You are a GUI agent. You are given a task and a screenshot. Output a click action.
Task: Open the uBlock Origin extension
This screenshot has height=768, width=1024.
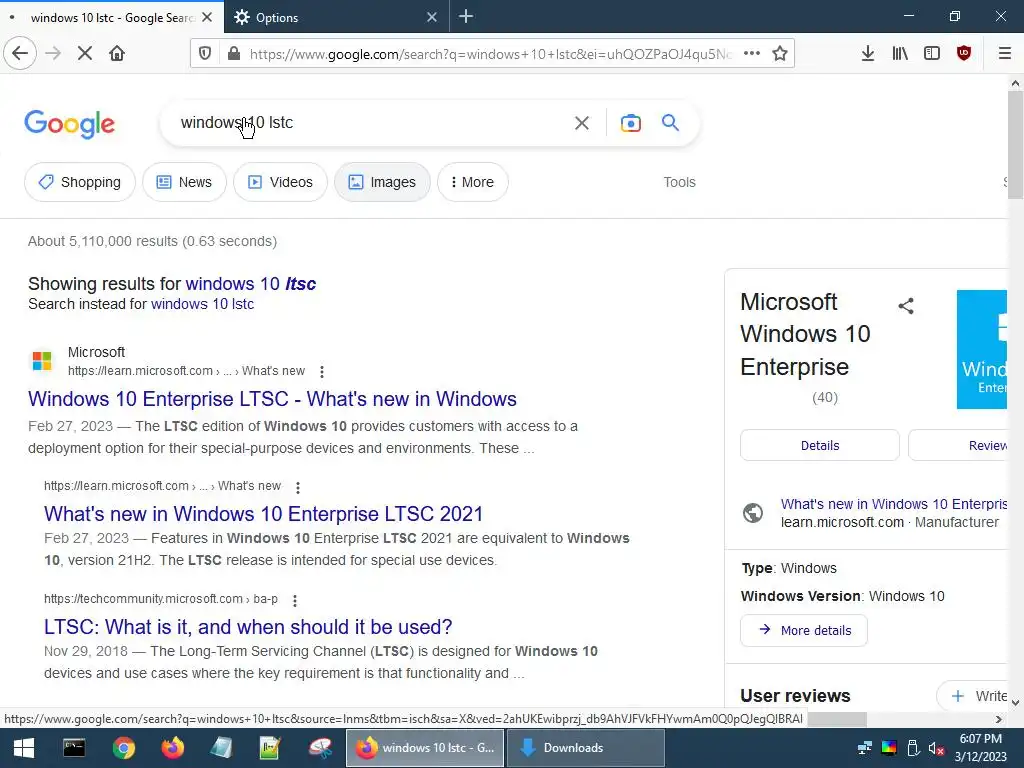(964, 54)
